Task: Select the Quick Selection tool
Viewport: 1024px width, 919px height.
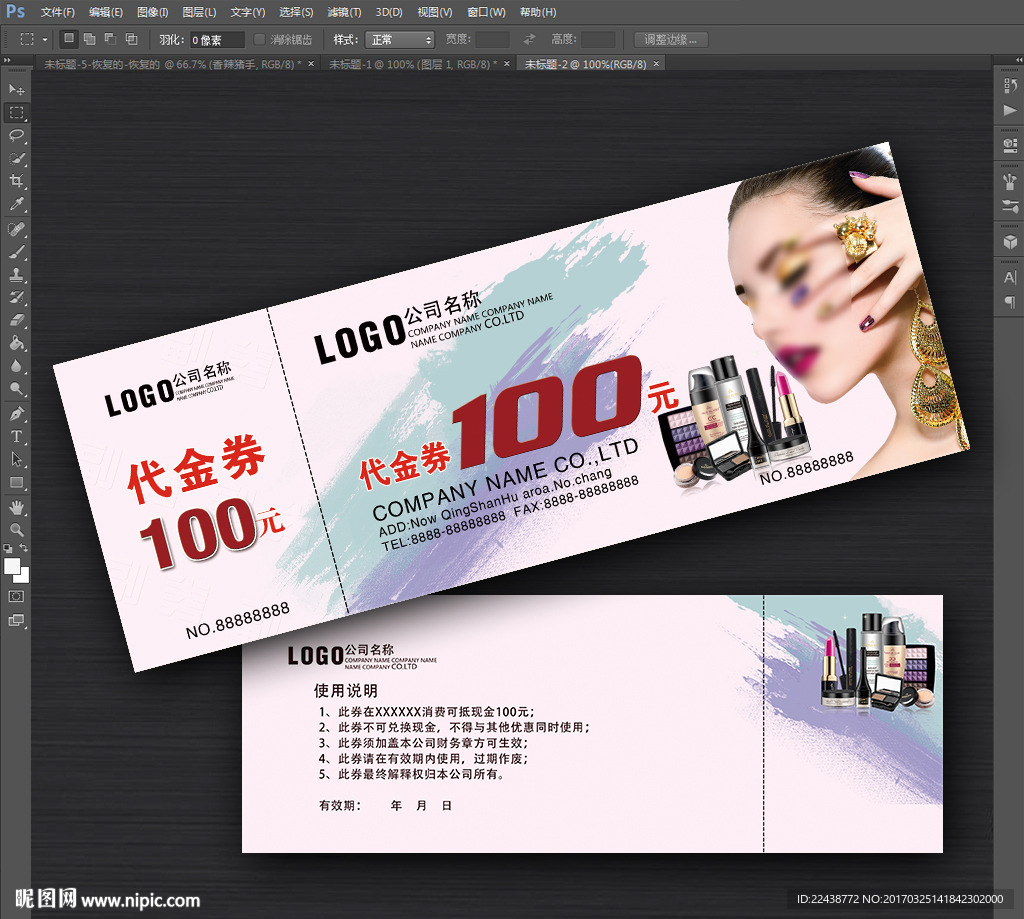Action: pyautogui.click(x=16, y=158)
